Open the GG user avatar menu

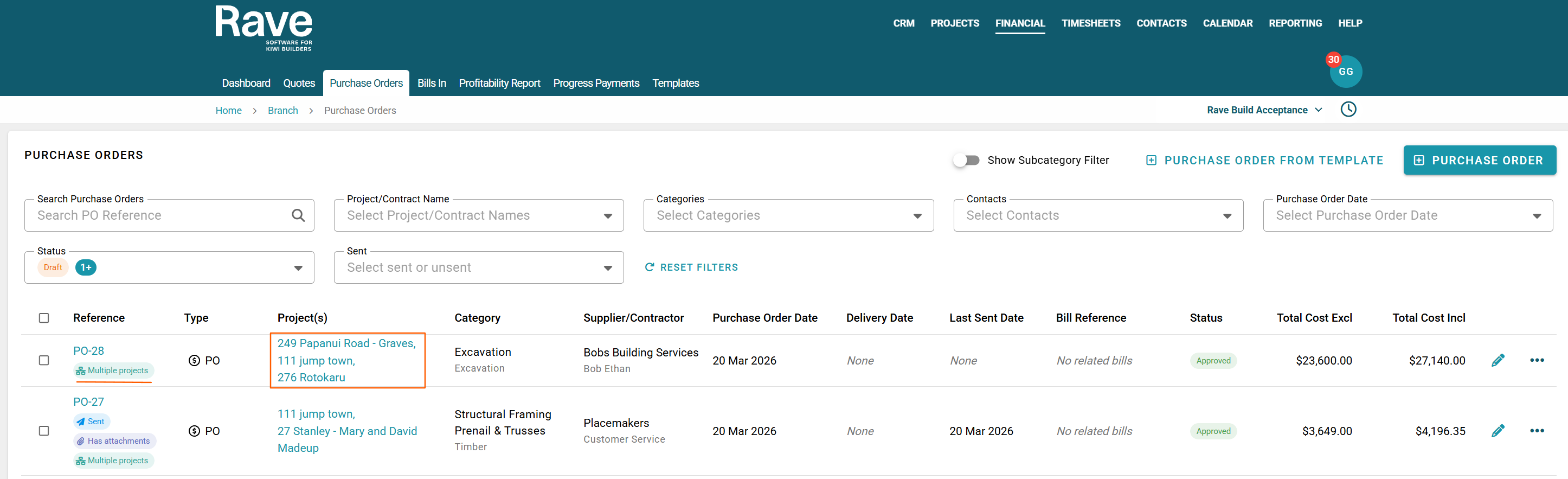click(x=1345, y=72)
